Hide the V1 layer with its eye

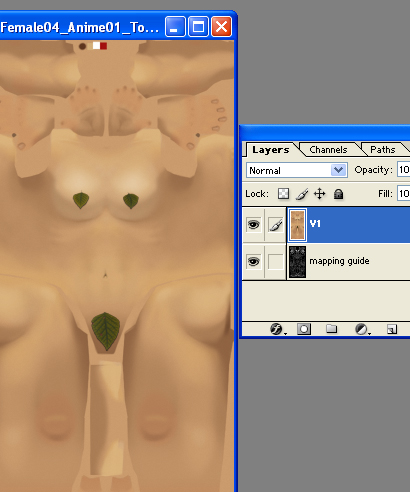click(x=253, y=225)
